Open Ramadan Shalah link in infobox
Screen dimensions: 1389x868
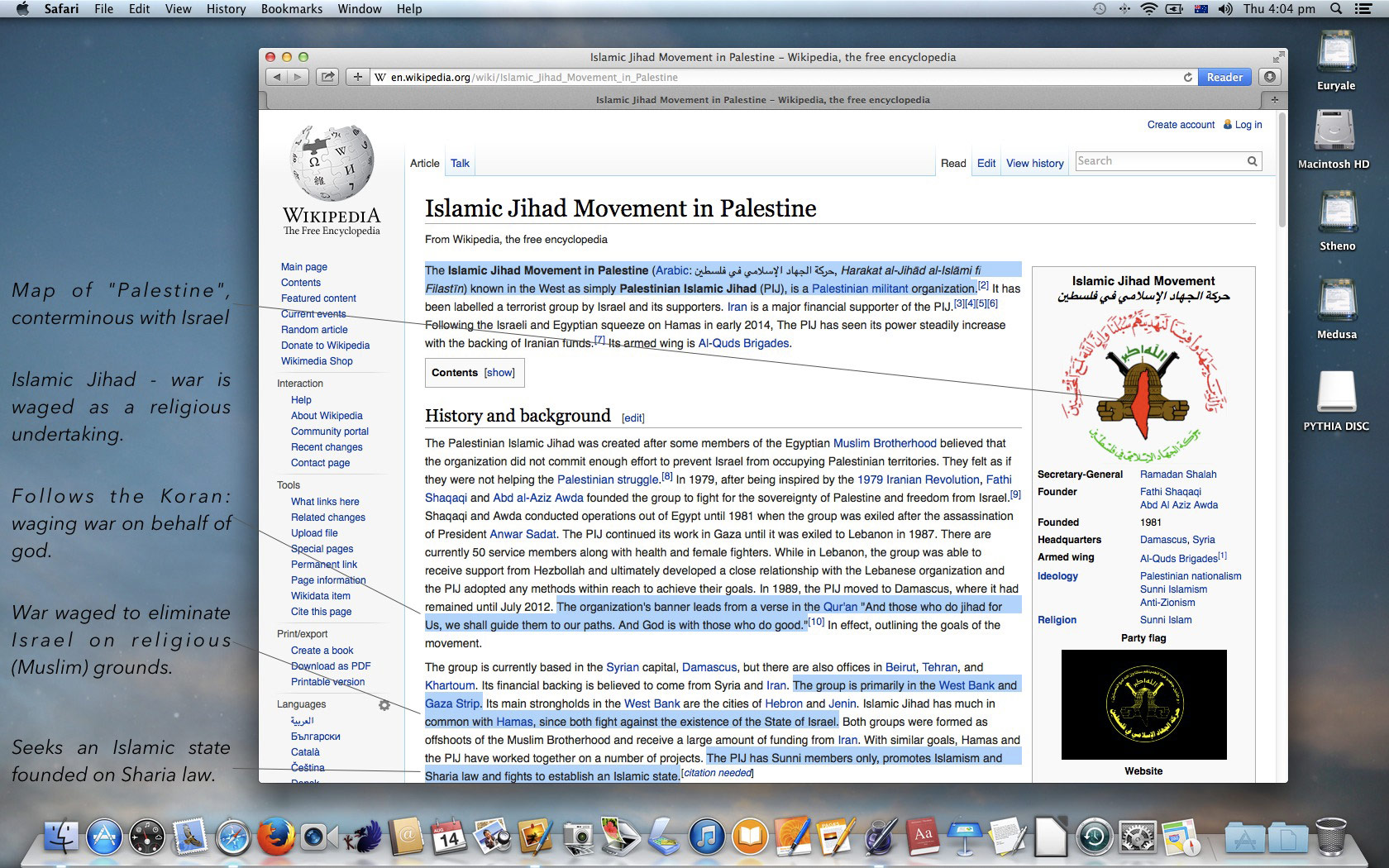coord(1178,475)
